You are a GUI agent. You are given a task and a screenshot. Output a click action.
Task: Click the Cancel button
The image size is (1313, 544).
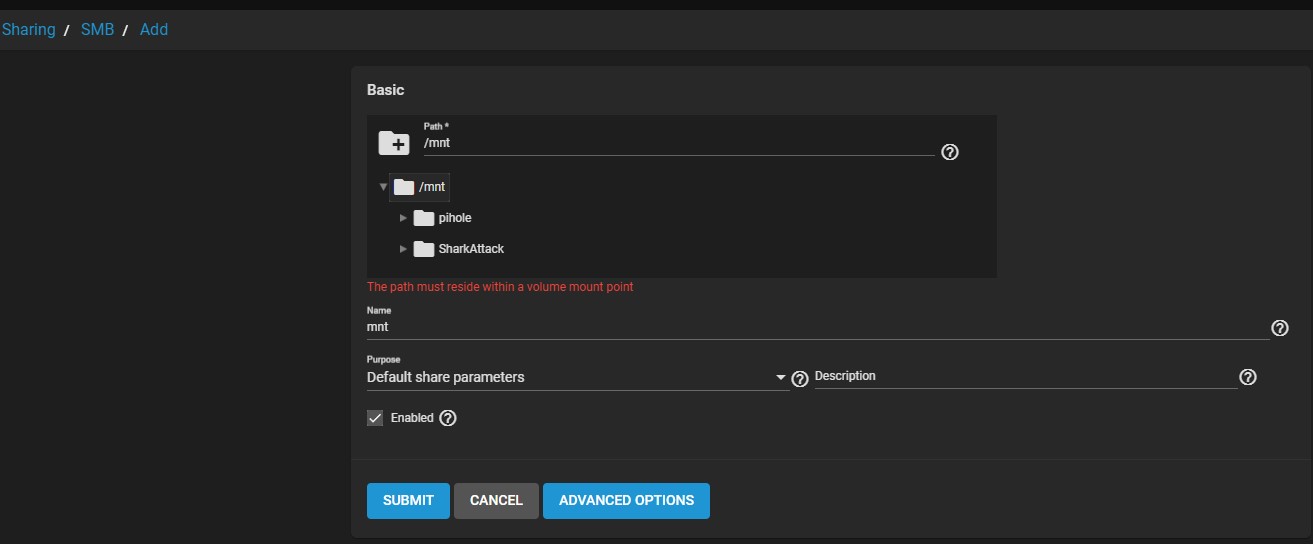point(496,501)
